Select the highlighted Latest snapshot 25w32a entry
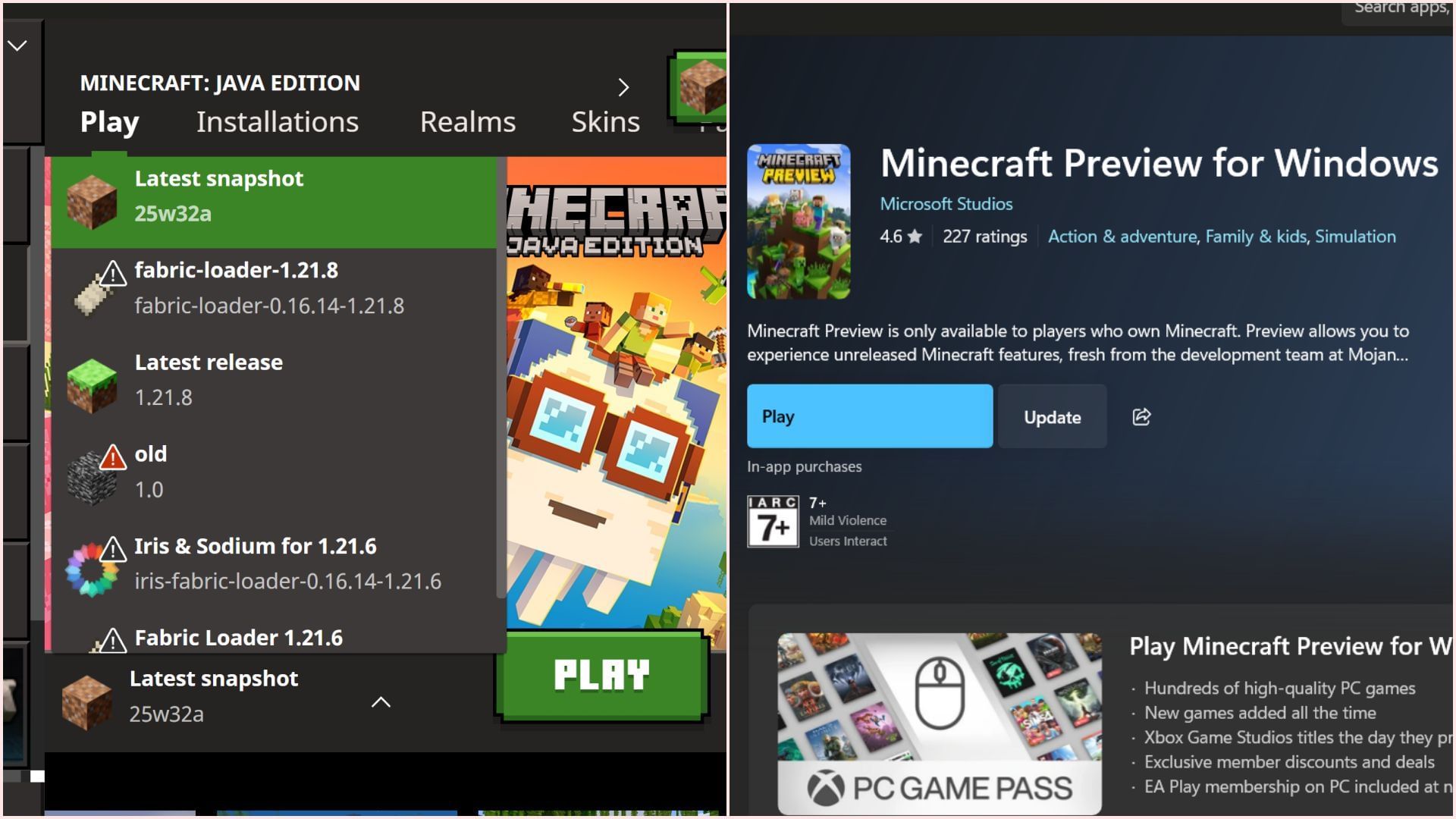The image size is (1456, 819). tap(274, 202)
